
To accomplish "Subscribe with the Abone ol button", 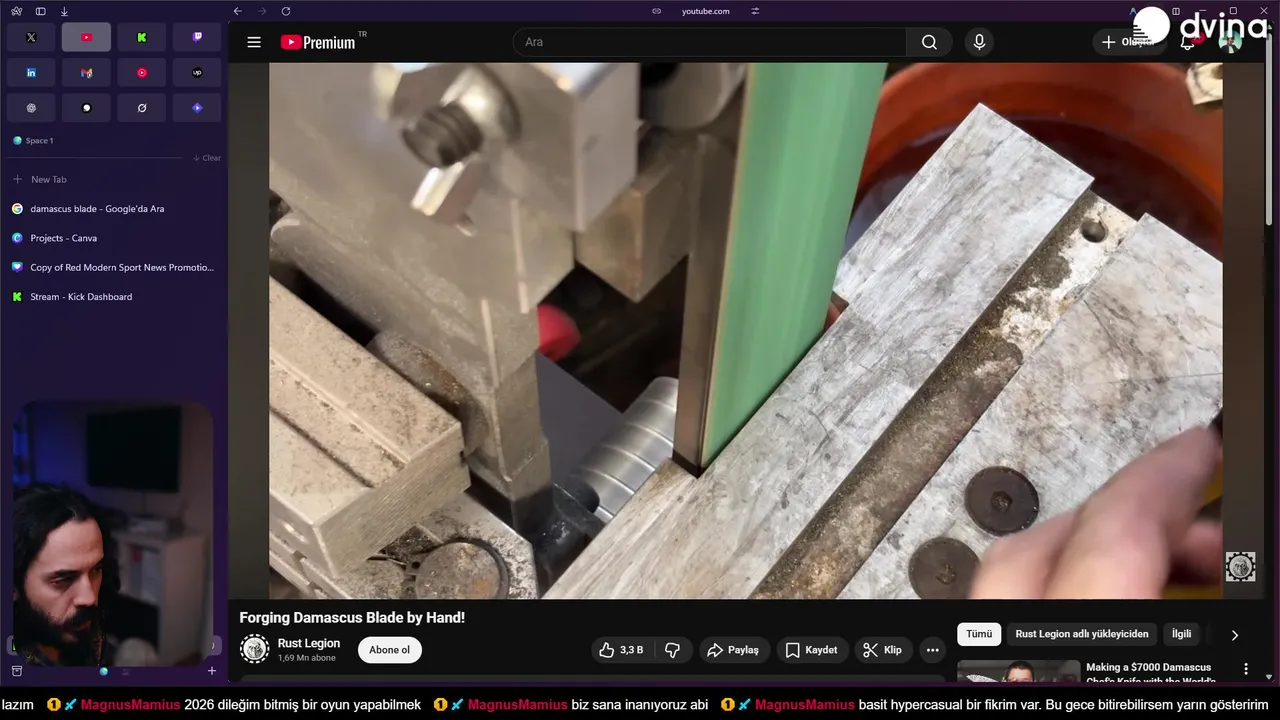I will tap(389, 650).
